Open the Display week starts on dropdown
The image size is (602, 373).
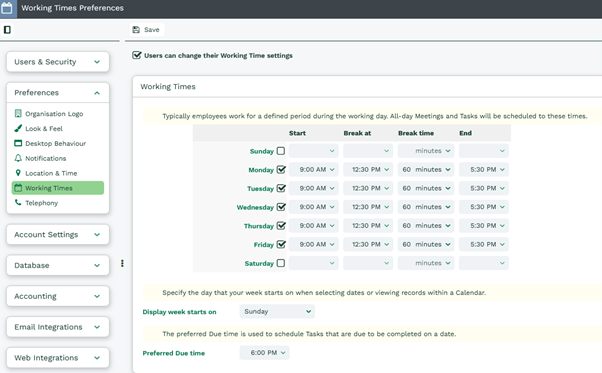tap(277, 311)
